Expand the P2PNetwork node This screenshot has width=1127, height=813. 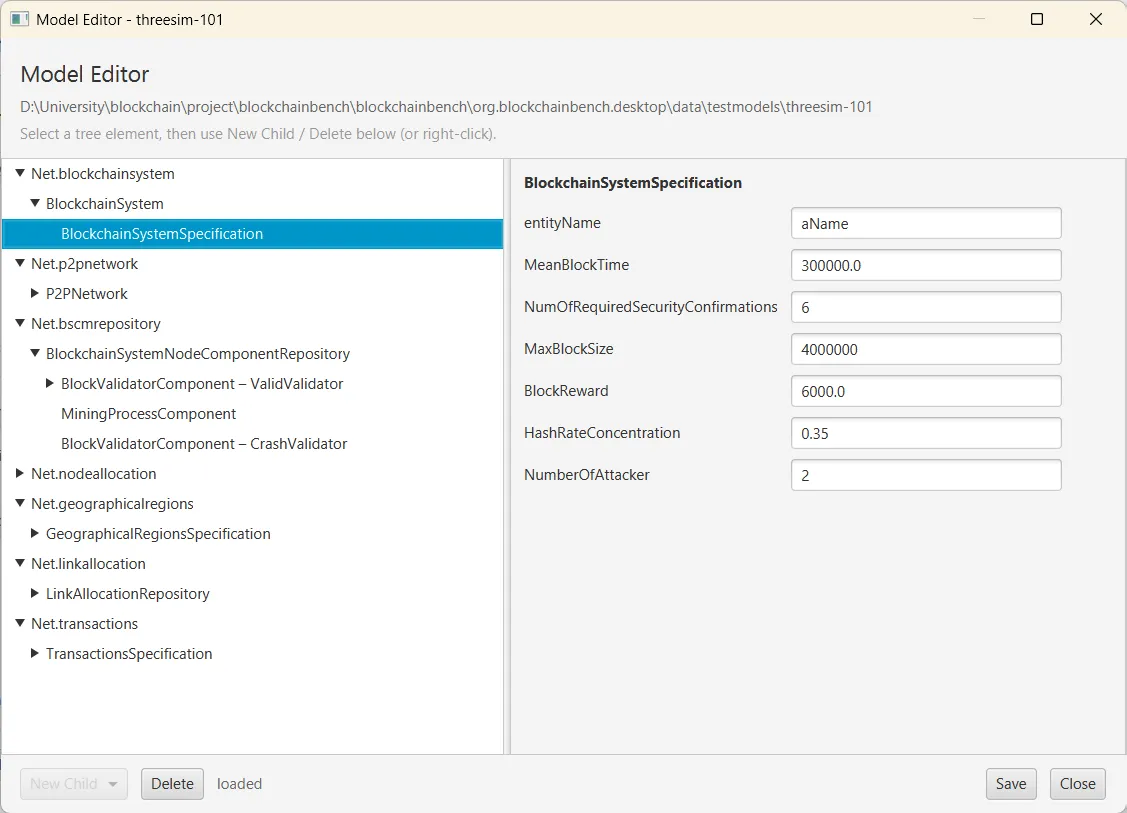point(34,293)
